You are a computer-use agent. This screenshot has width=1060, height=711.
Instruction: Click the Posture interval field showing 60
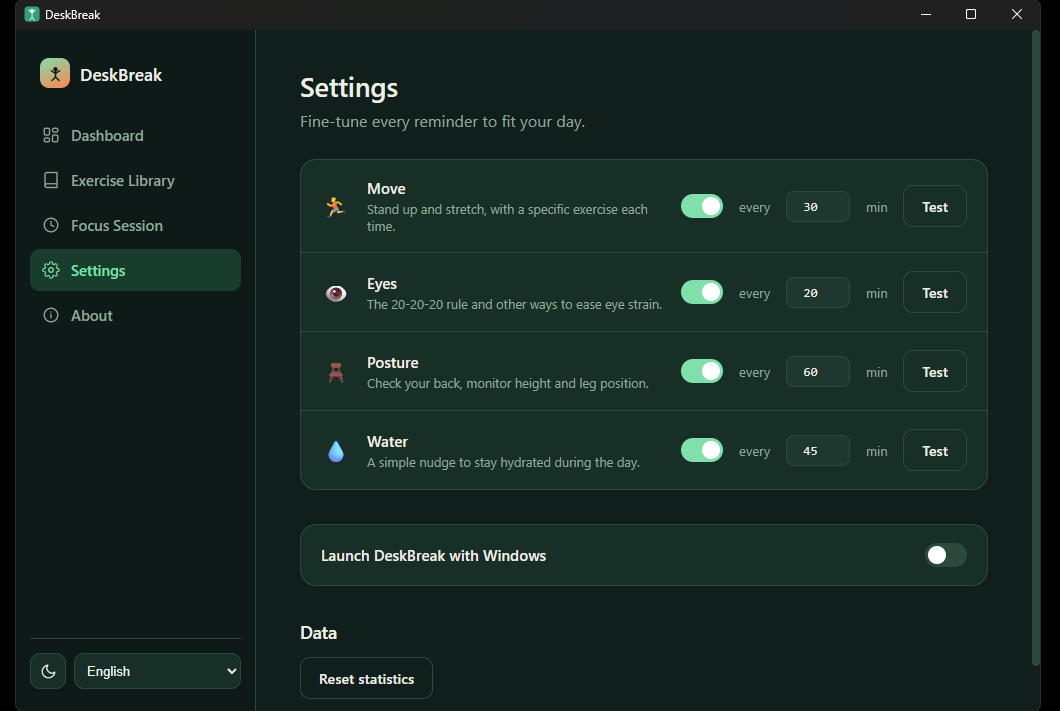coord(818,372)
